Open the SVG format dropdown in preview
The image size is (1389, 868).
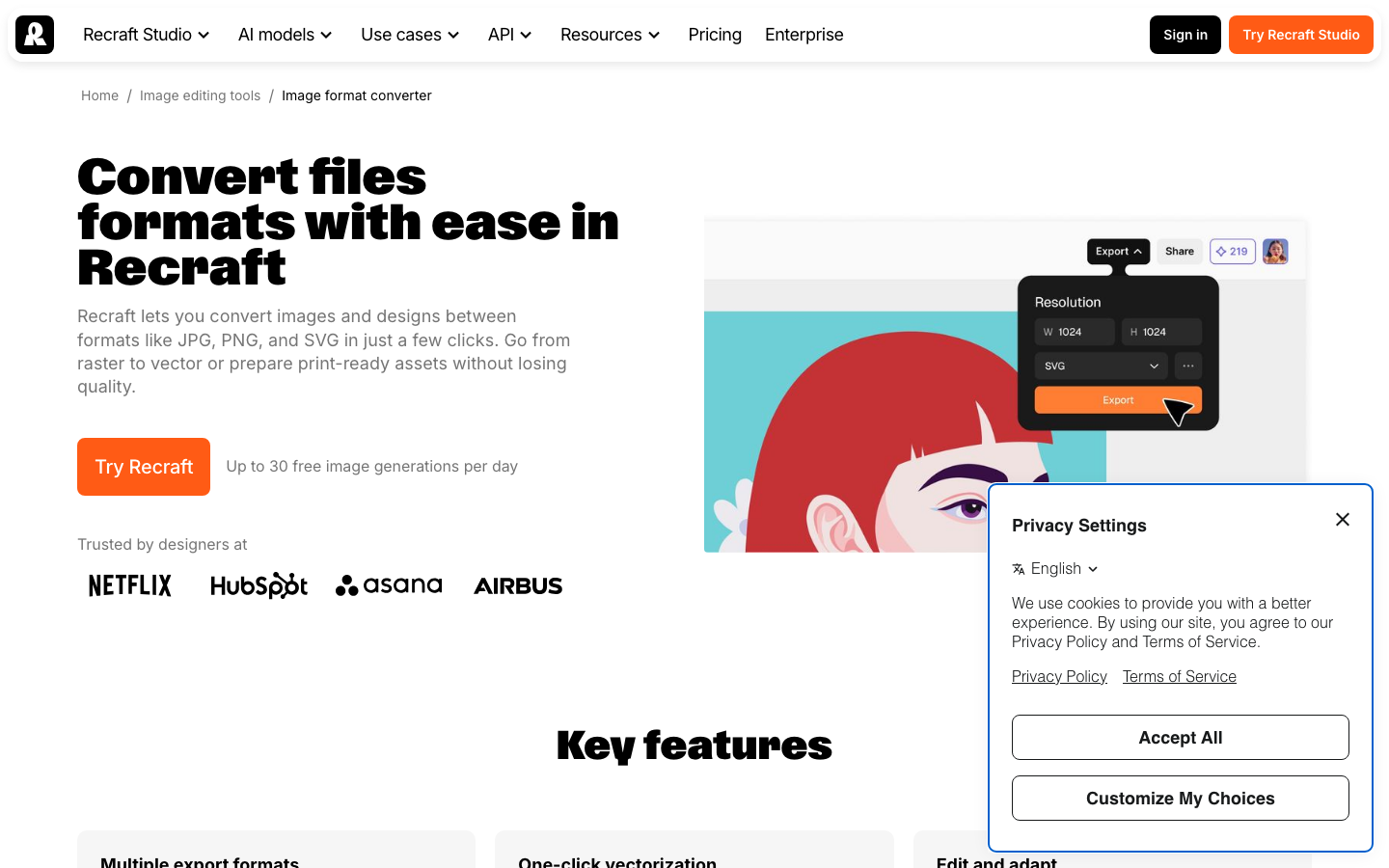[x=1102, y=366]
